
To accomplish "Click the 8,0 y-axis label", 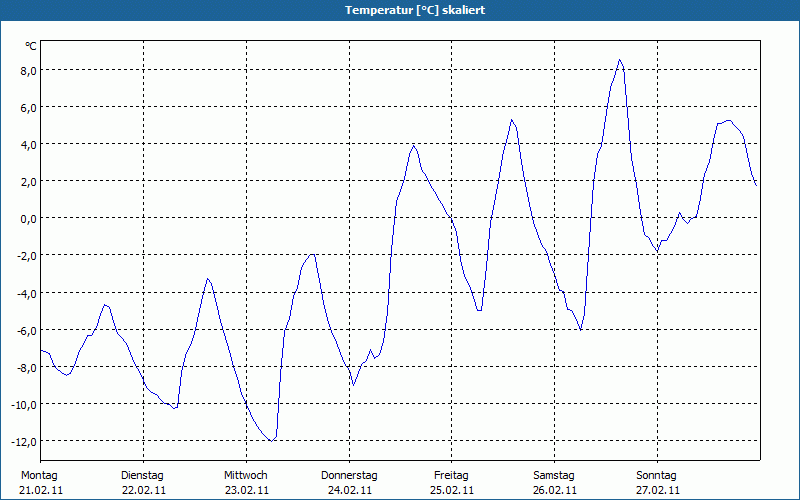I will click(x=29, y=70).
